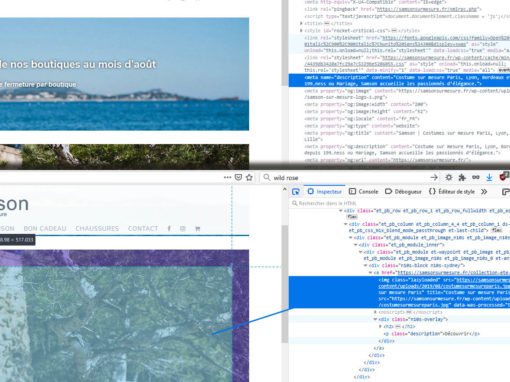The image size is (510, 382).
Task: Select the meta description line in upper devtools
Action: click(399, 80)
